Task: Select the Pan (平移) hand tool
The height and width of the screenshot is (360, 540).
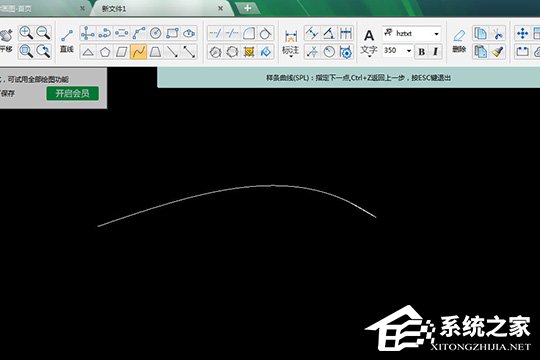Action: tap(6, 41)
